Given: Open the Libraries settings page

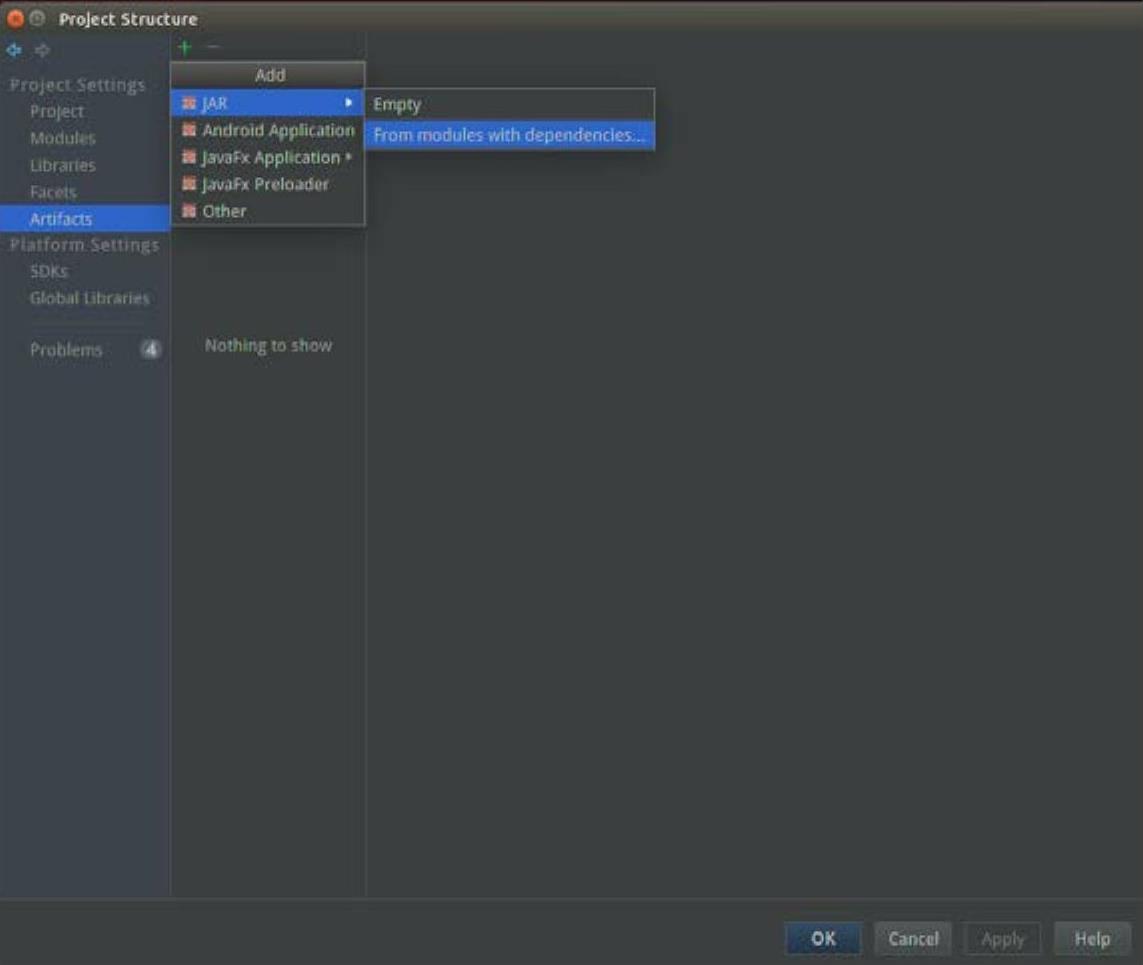Looking at the screenshot, I should pyautogui.click(x=63, y=165).
